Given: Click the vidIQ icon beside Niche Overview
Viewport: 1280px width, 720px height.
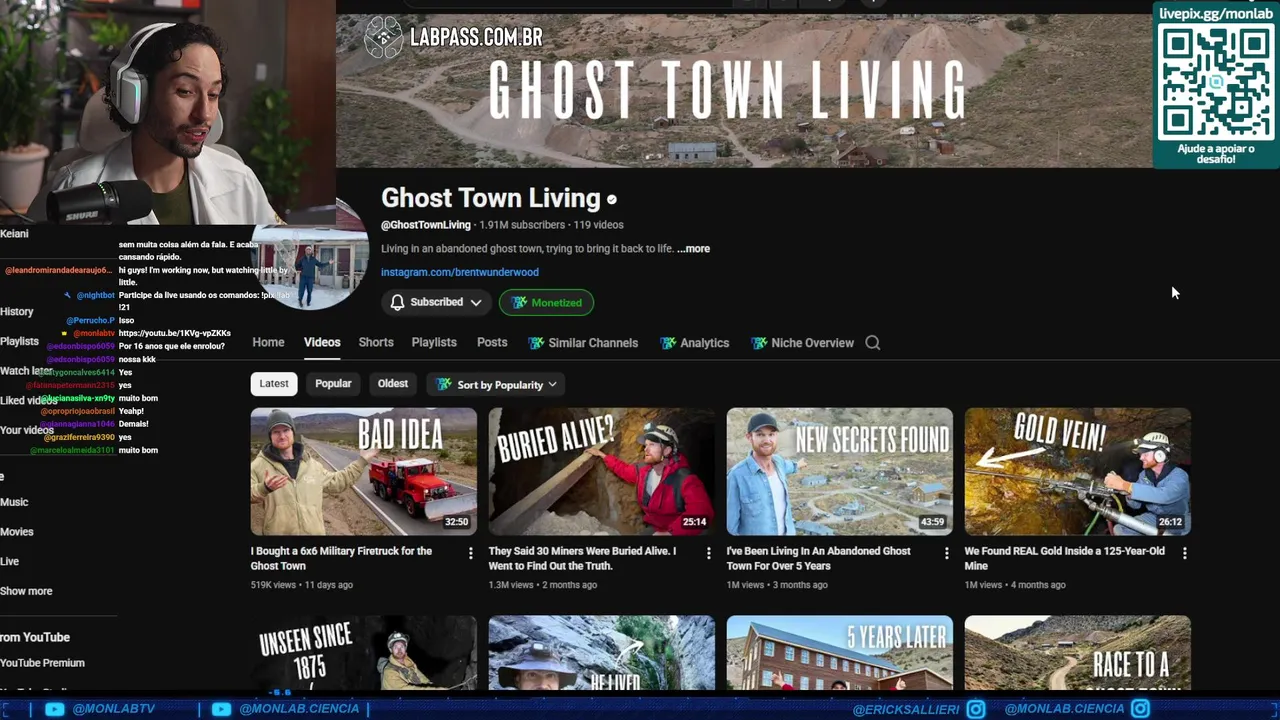Looking at the screenshot, I should (x=759, y=343).
